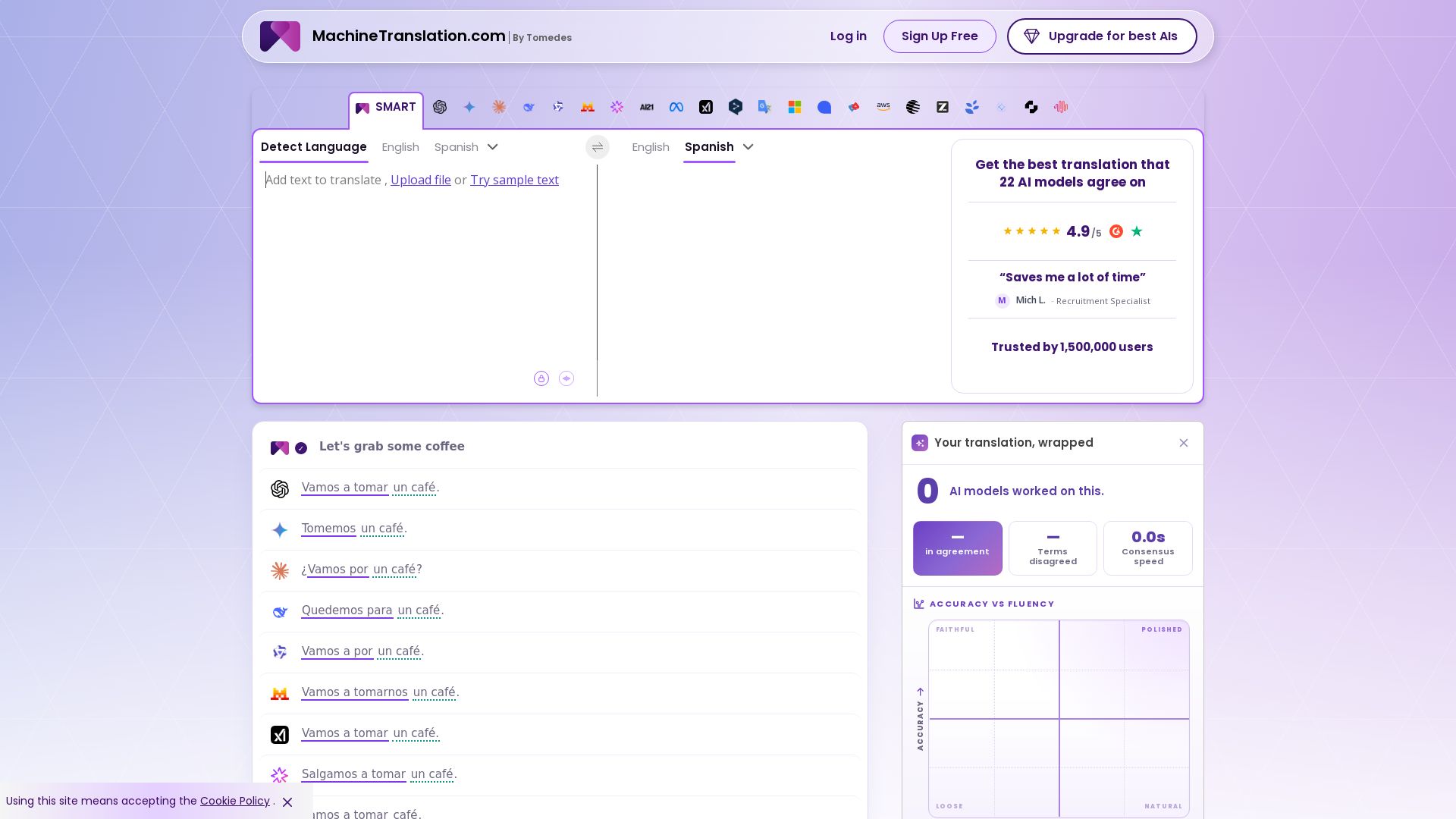Open the Upload file link
The width and height of the screenshot is (1456, 819).
[x=421, y=180]
